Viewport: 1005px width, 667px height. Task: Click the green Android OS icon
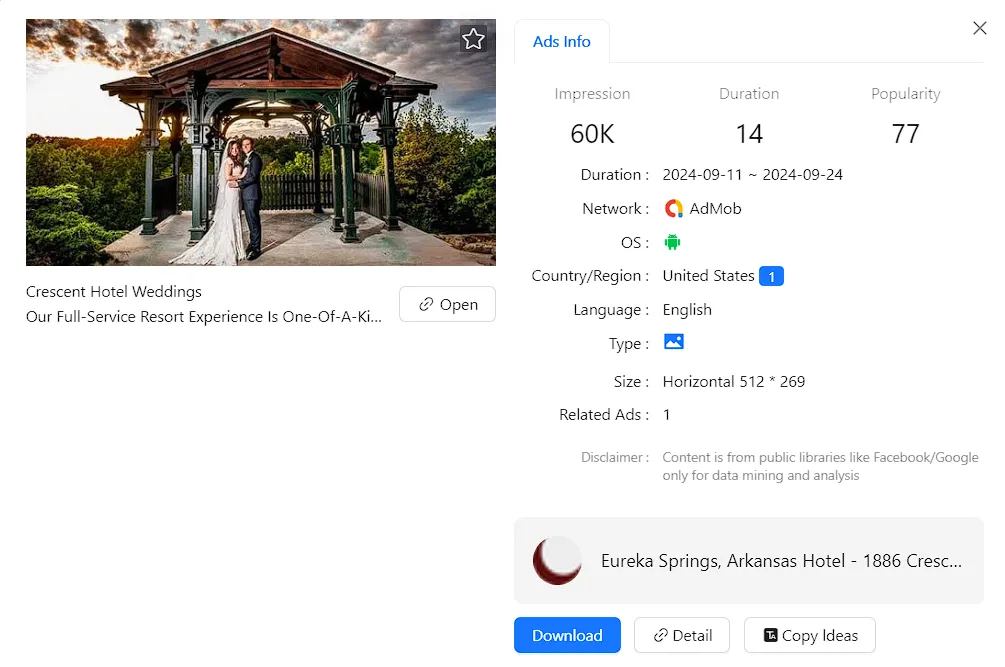click(672, 242)
